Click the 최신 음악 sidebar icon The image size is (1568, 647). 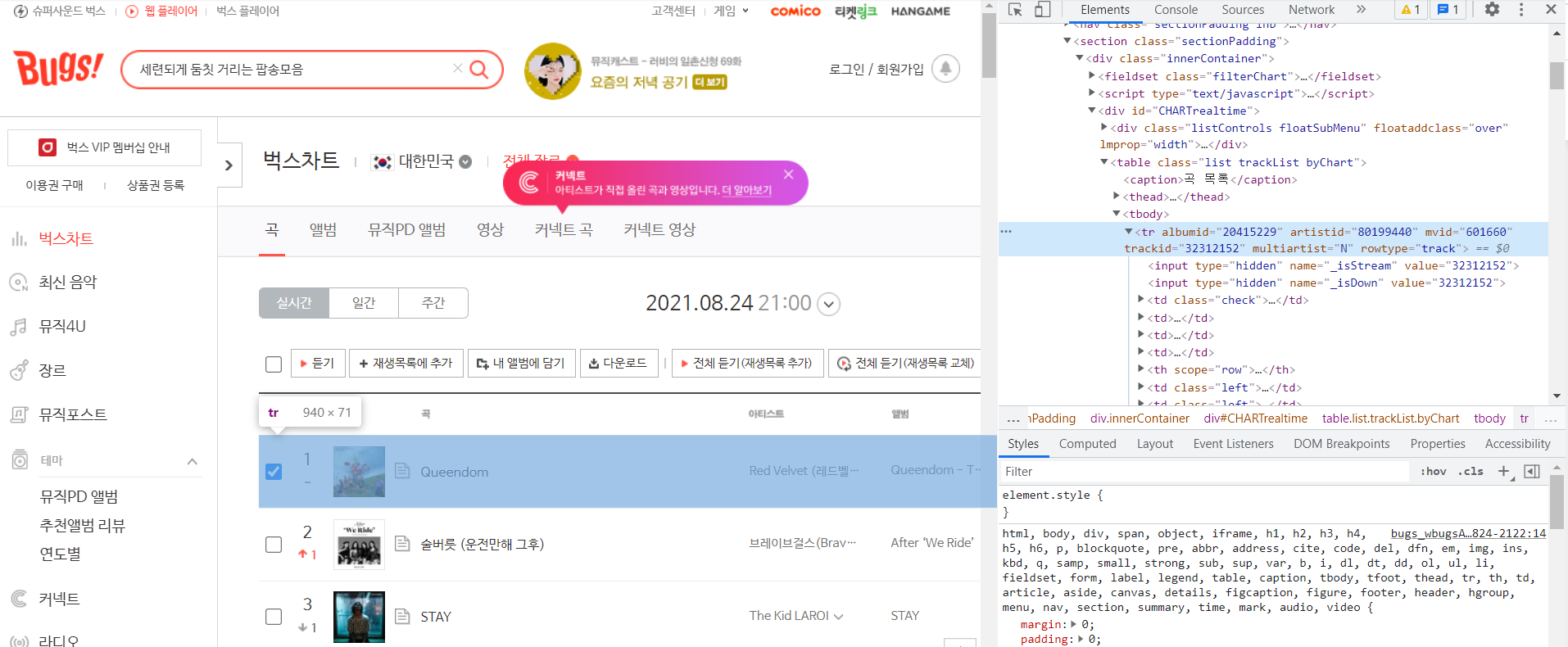[19, 283]
